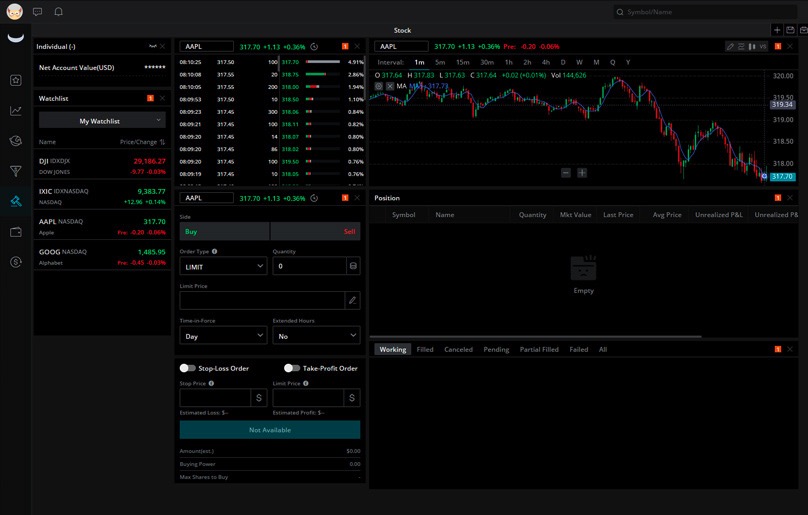Open chart indicators settings icon
Image resolution: width=808 pixels, height=515 pixels.
[741, 46]
